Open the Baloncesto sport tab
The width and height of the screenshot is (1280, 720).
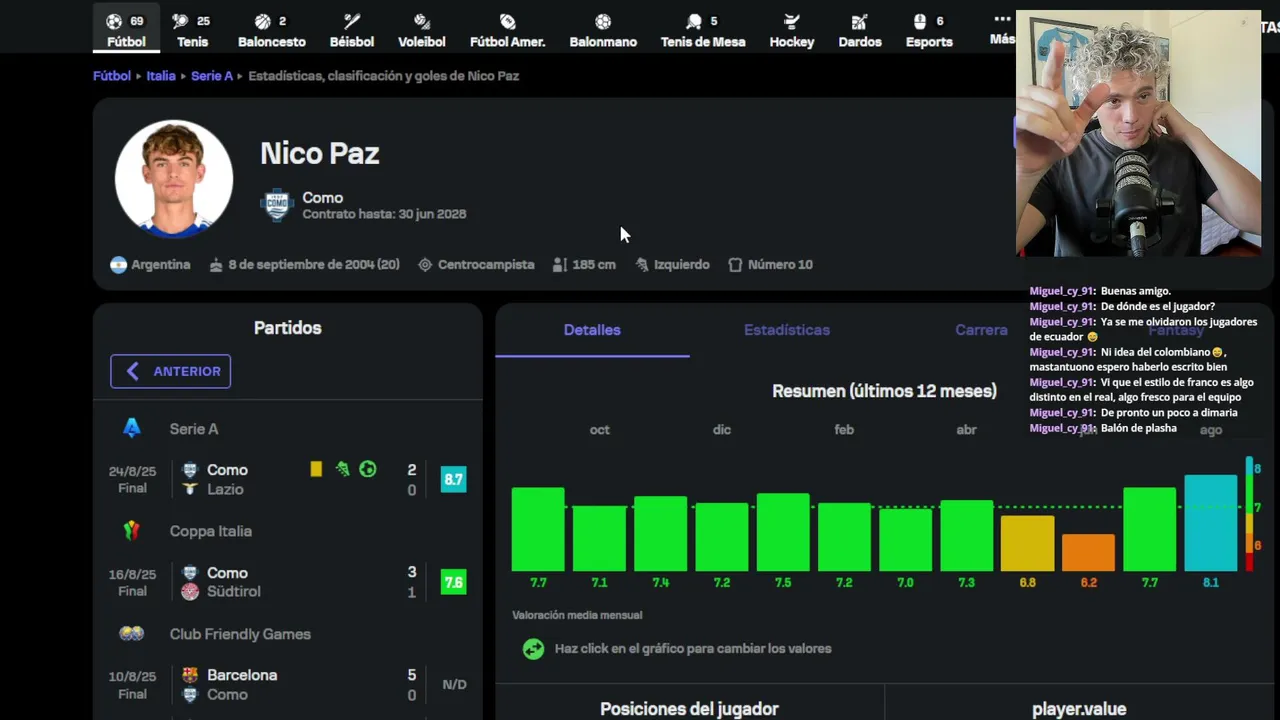pyautogui.click(x=271, y=30)
